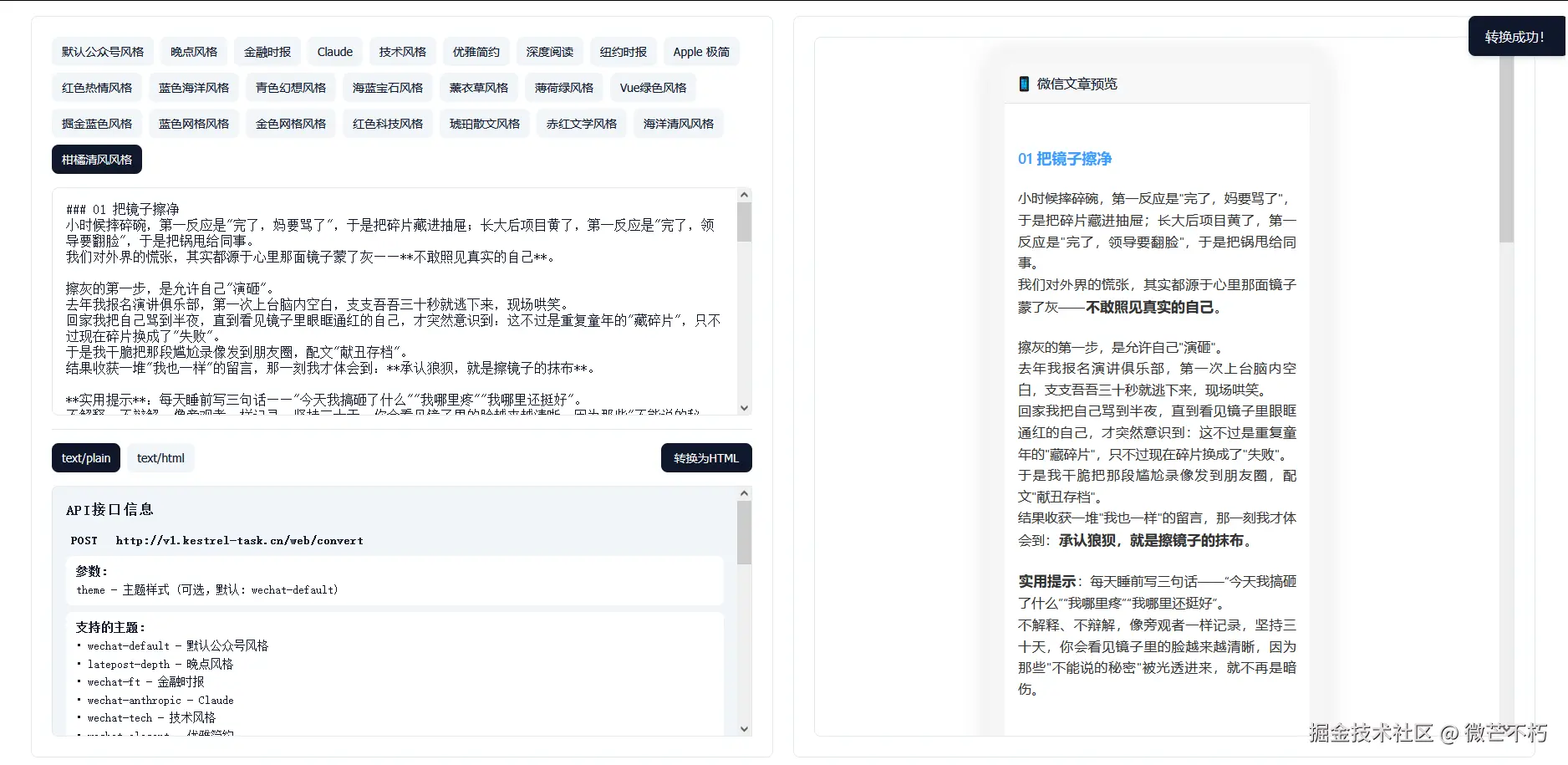Click API info panel scroll down arrow
Image resolution: width=1568 pixels, height=765 pixels.
click(744, 729)
